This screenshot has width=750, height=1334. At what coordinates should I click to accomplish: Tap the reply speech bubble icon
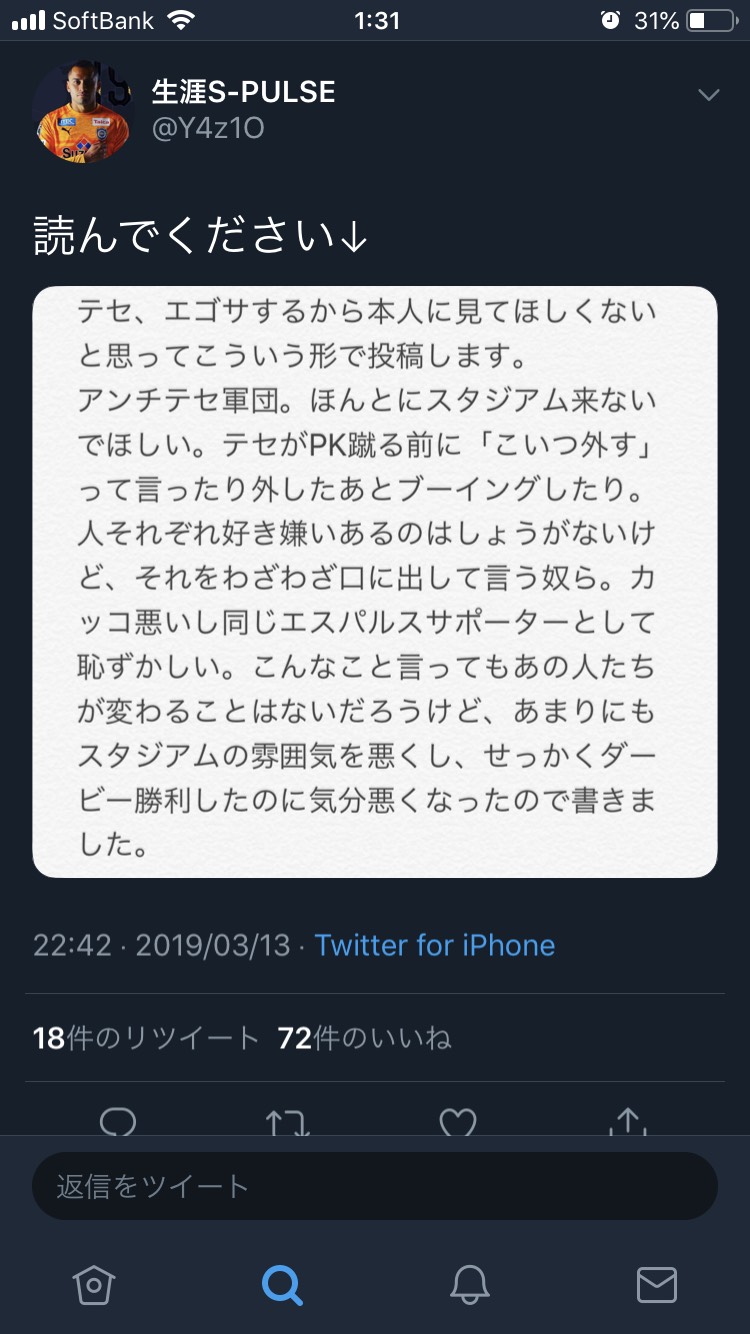118,1122
